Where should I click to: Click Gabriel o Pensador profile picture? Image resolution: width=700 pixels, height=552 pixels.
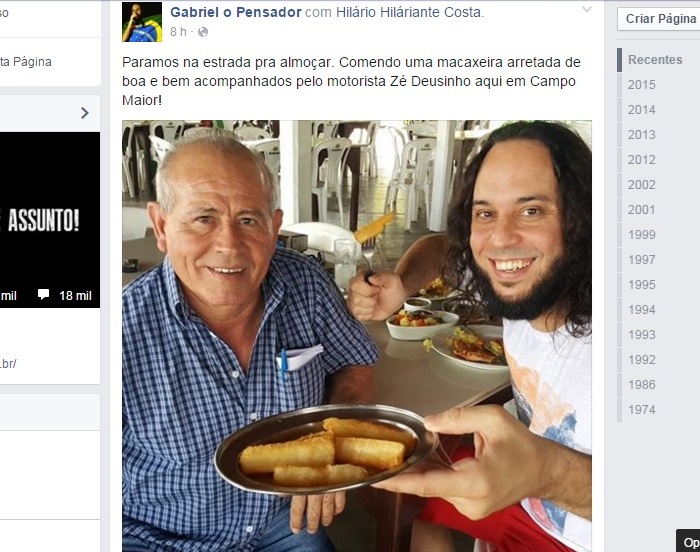click(x=142, y=22)
